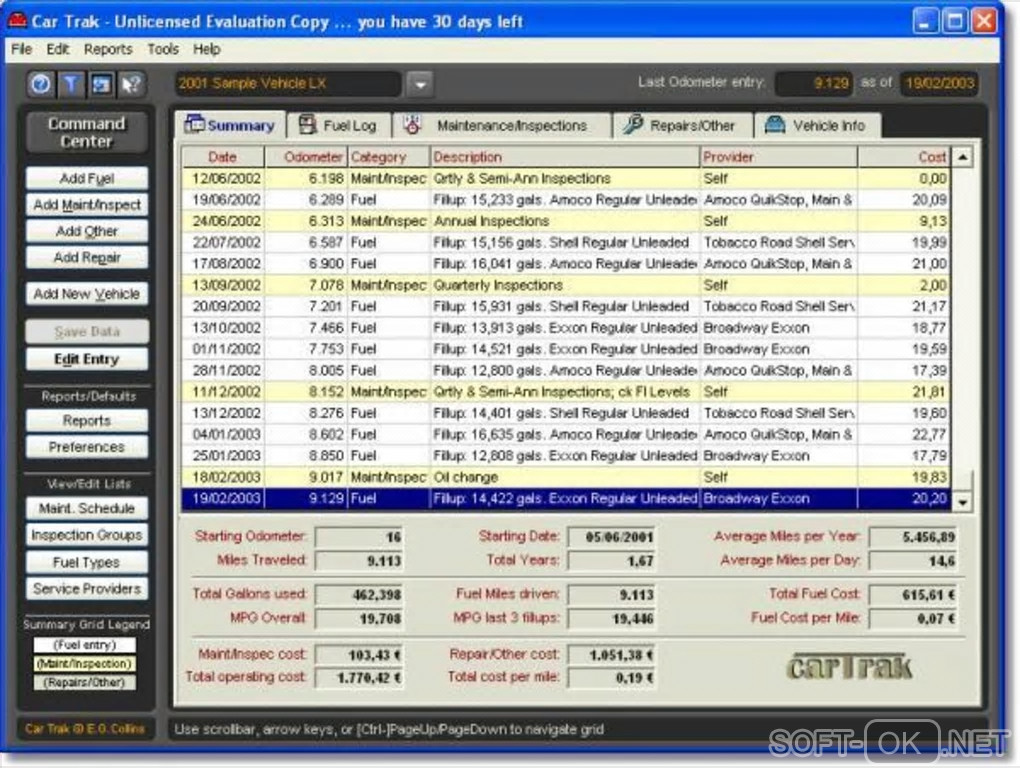Sort grid by Odometer column header
1020x768 pixels.
[x=306, y=157]
